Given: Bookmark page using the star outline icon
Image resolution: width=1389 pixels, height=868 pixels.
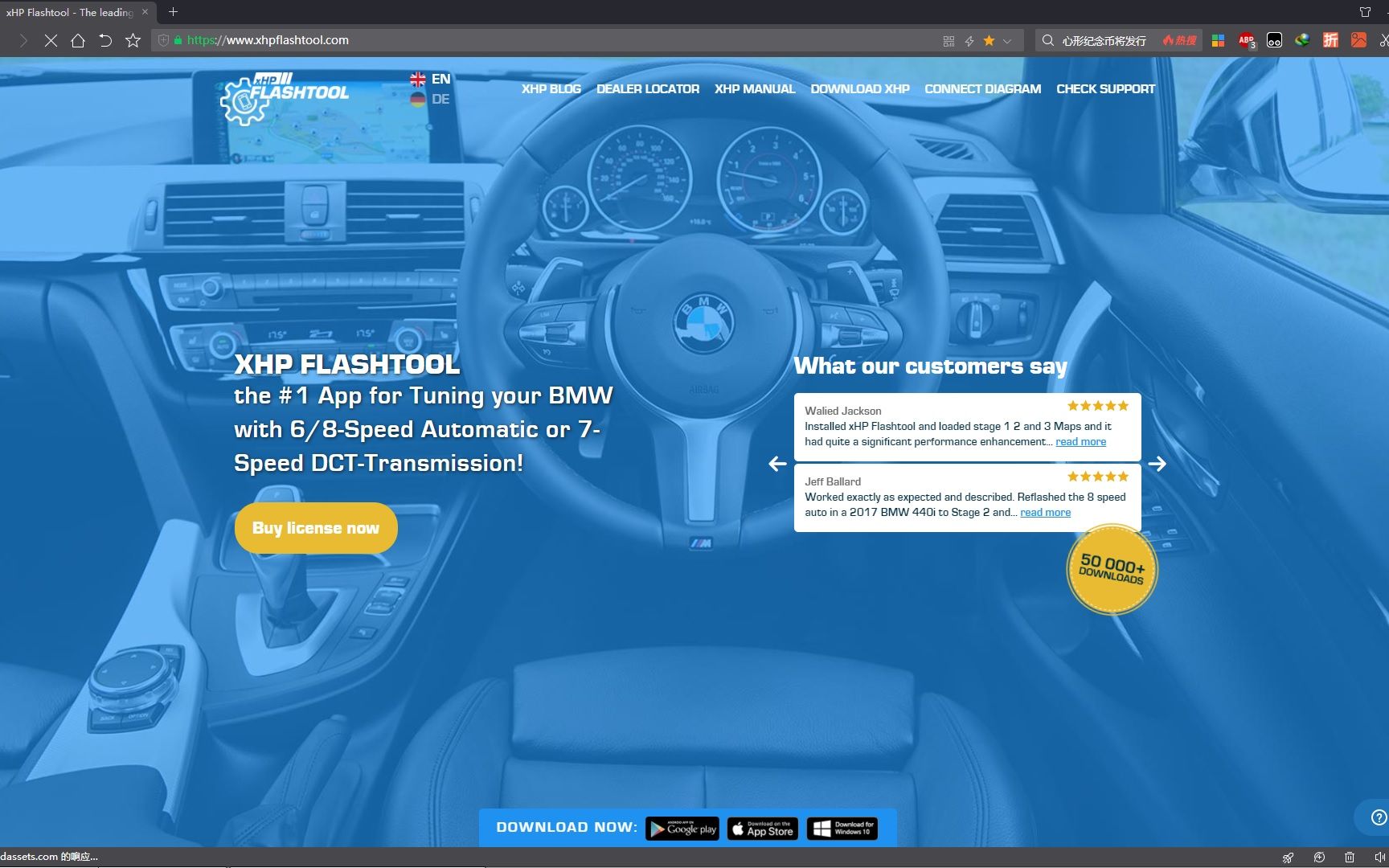Looking at the screenshot, I should [133, 40].
